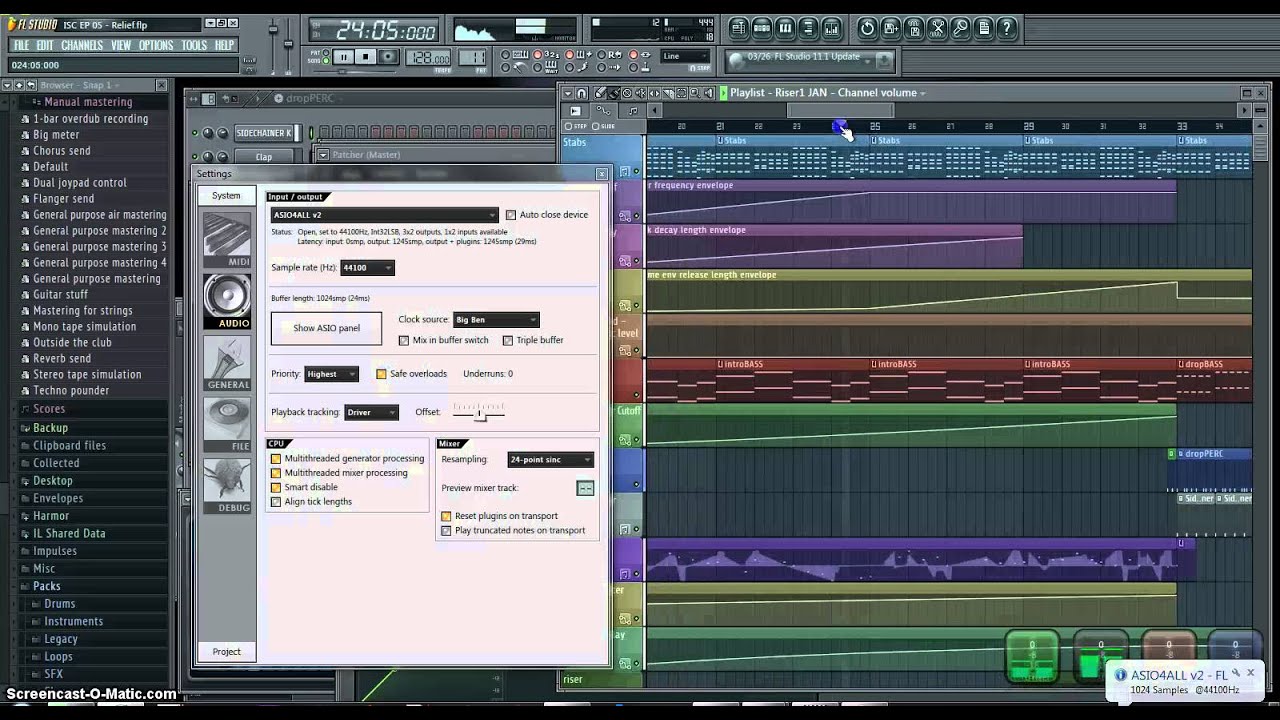Viewport: 1280px width, 720px height.
Task: Open the CHANNELS menu
Action: [81, 45]
